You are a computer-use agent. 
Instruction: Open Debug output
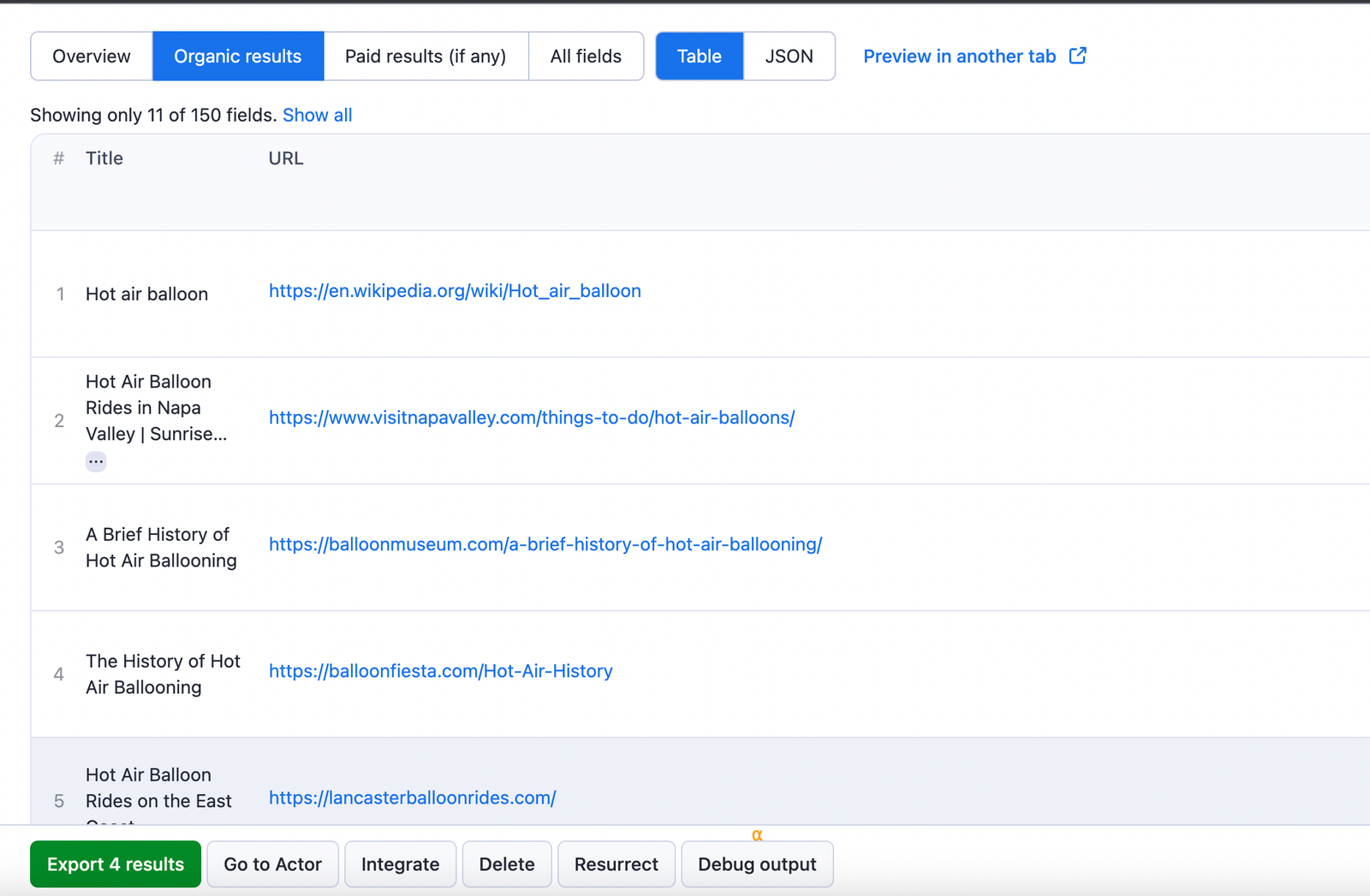tap(757, 863)
